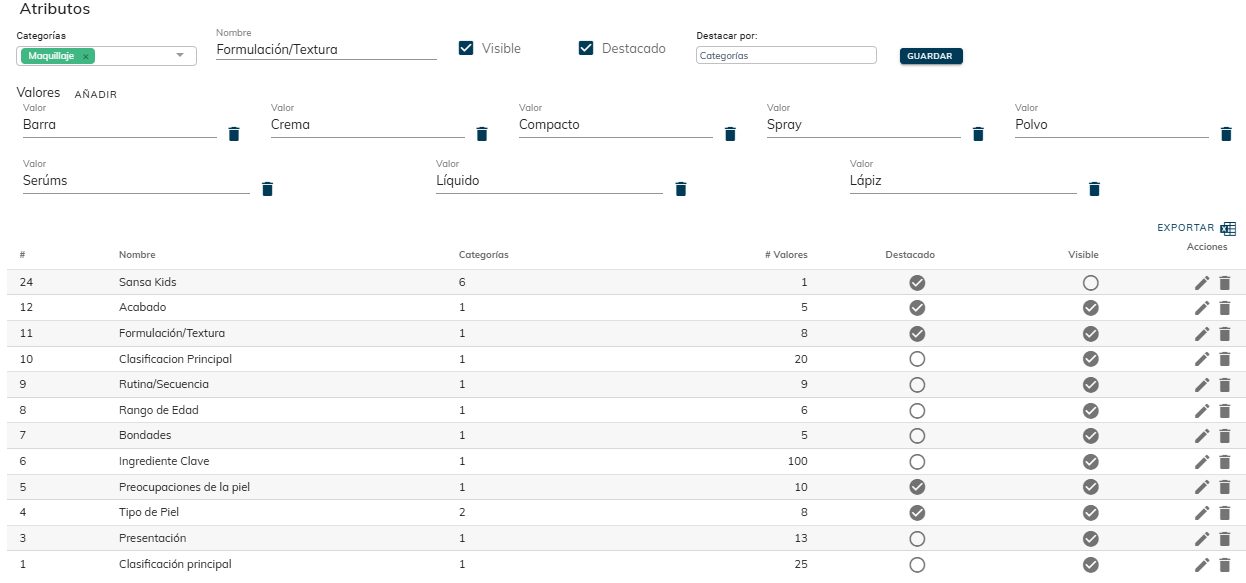Click the GUARDAR button

930,56
